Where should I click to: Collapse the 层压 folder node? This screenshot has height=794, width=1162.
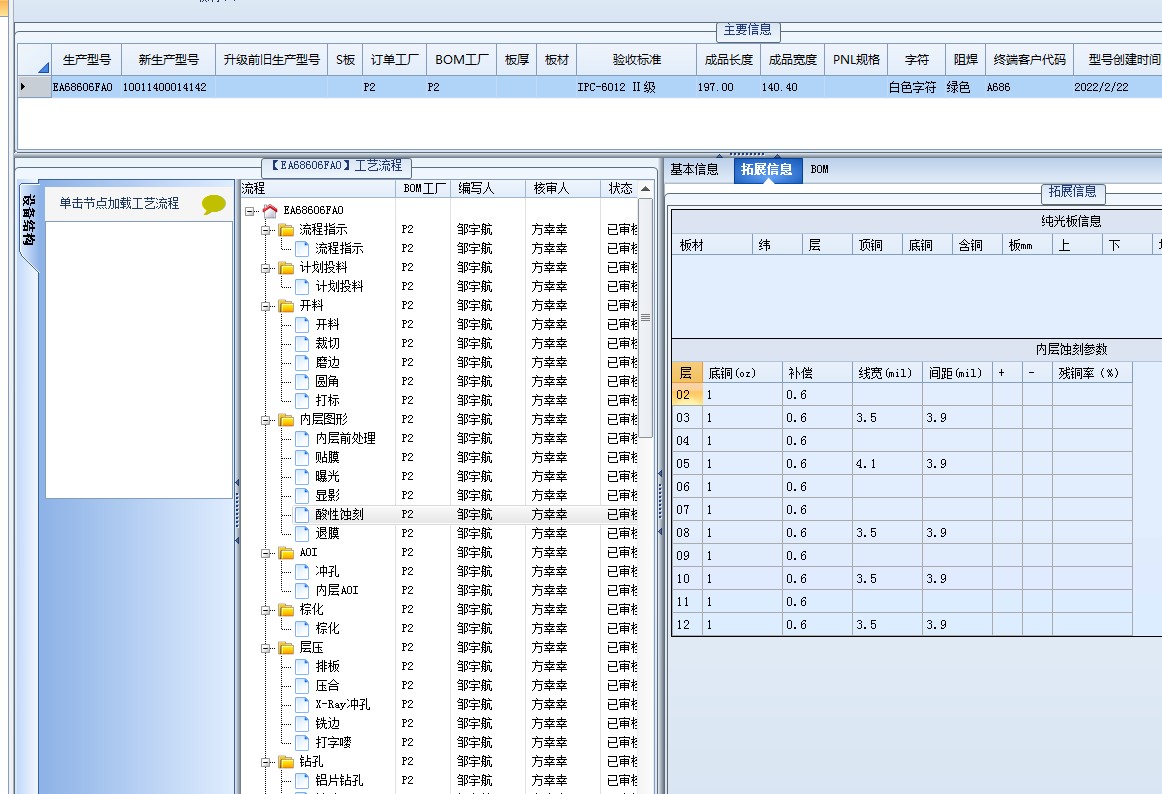click(265, 648)
